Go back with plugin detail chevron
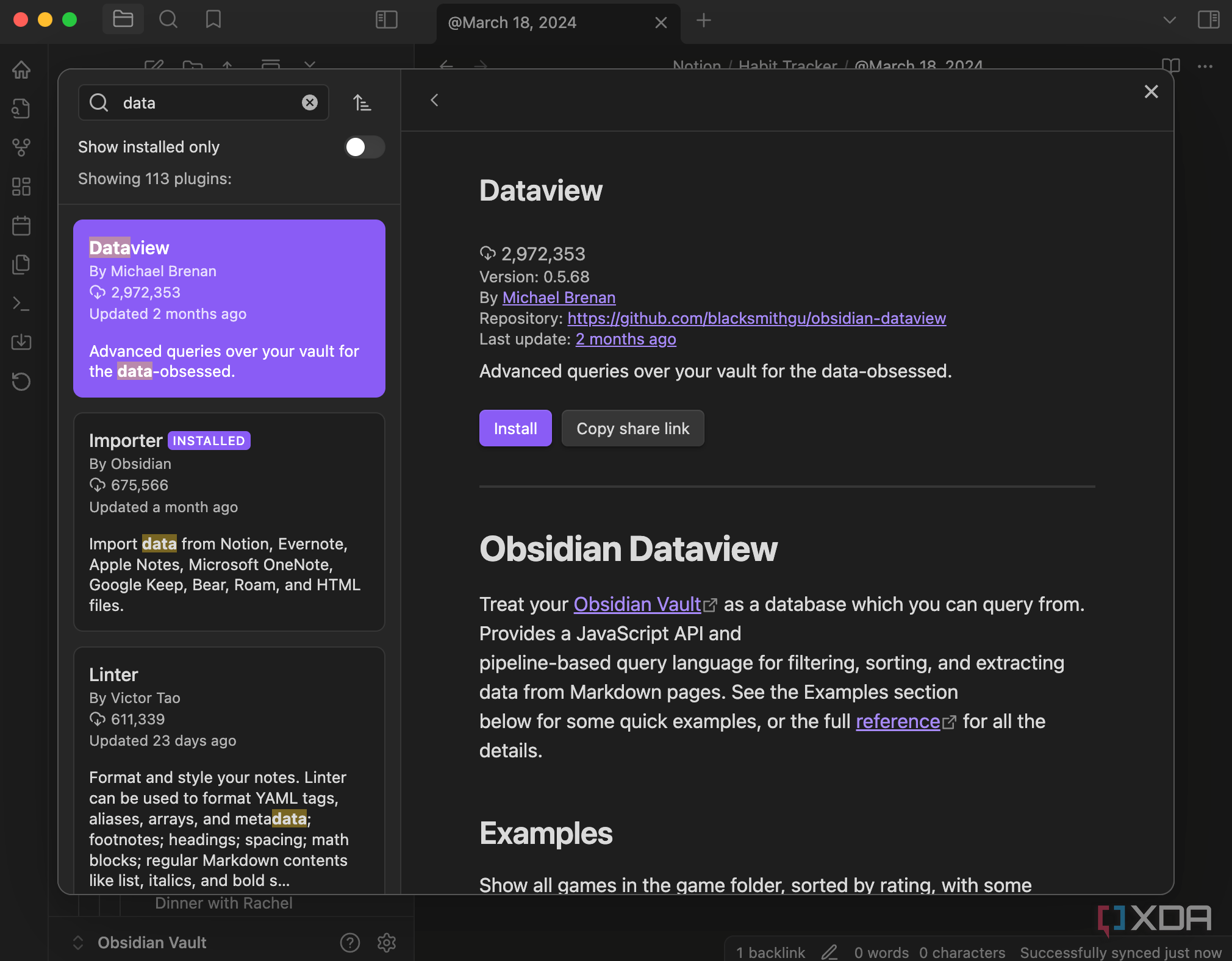Image resolution: width=1232 pixels, height=961 pixels. pos(434,100)
